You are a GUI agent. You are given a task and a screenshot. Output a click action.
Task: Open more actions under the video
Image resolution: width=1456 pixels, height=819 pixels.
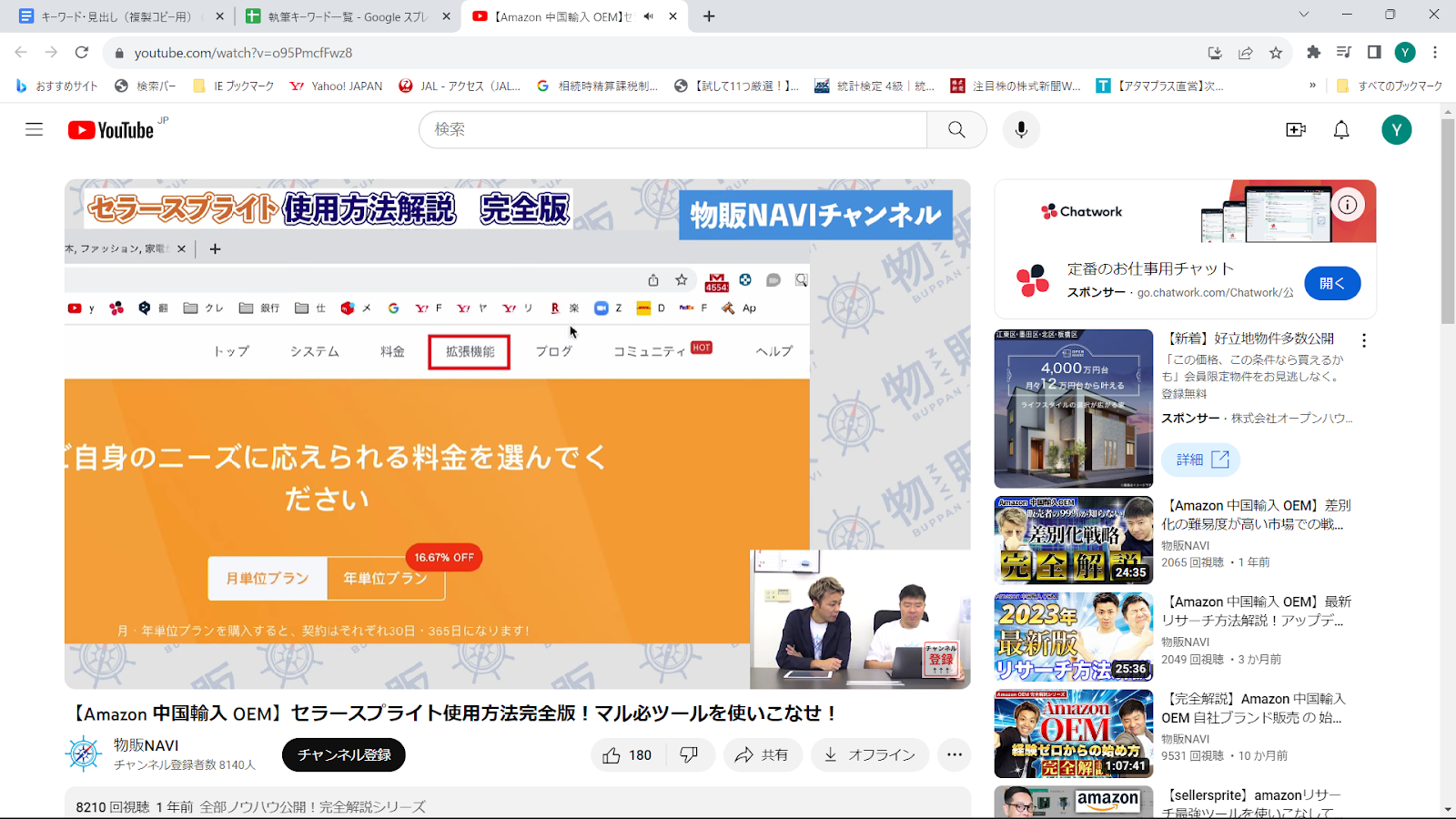pyautogui.click(x=954, y=754)
